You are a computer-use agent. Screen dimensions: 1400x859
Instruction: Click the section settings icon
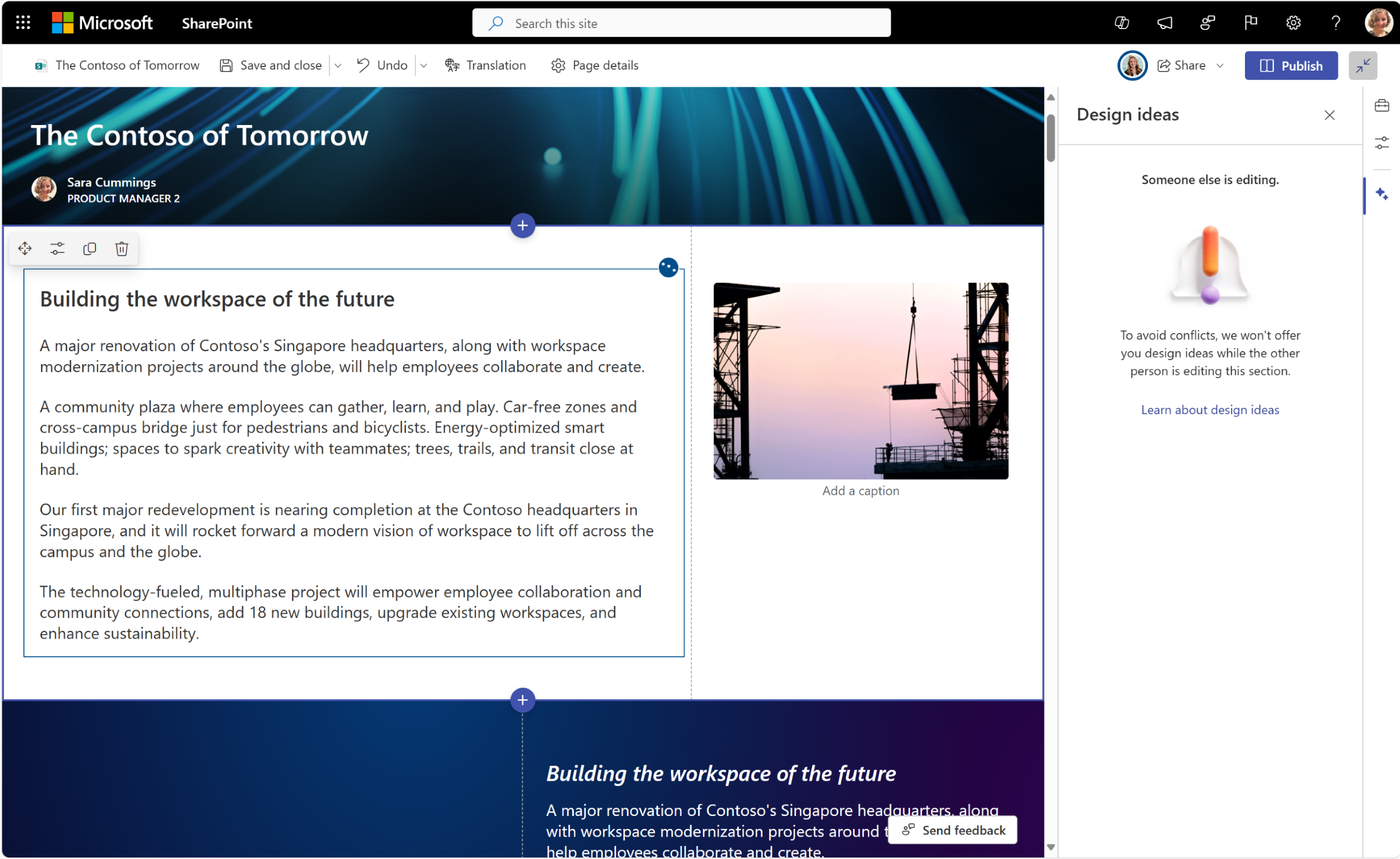pyautogui.click(x=56, y=248)
